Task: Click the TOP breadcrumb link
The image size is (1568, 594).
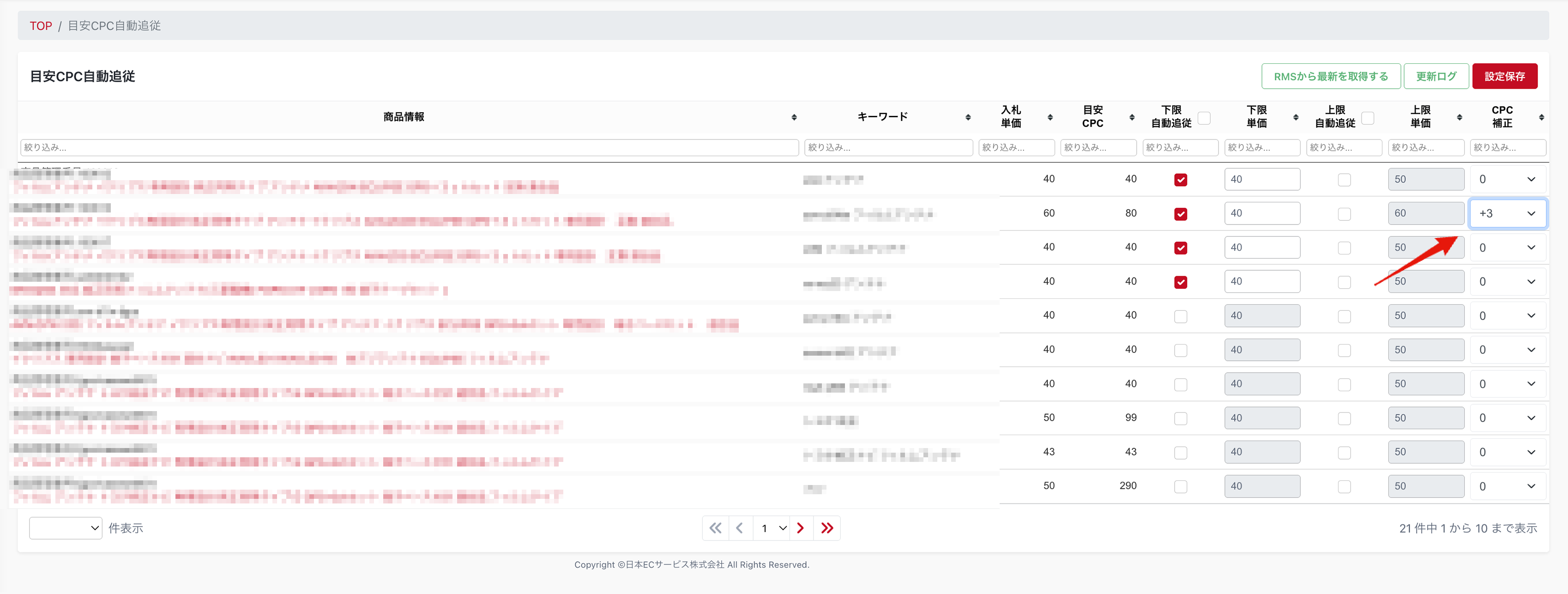Action: [x=41, y=25]
